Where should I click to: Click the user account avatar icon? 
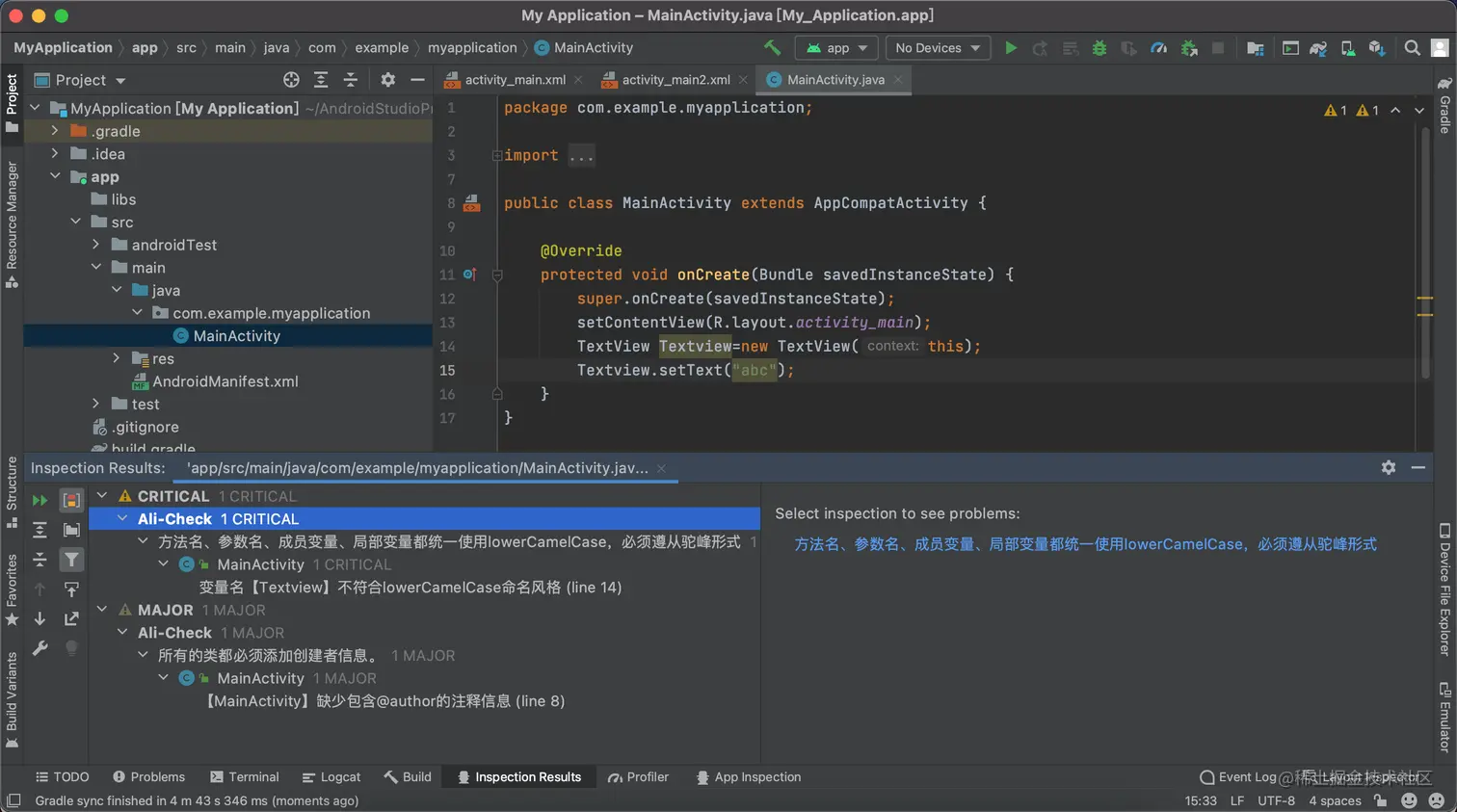click(1440, 47)
